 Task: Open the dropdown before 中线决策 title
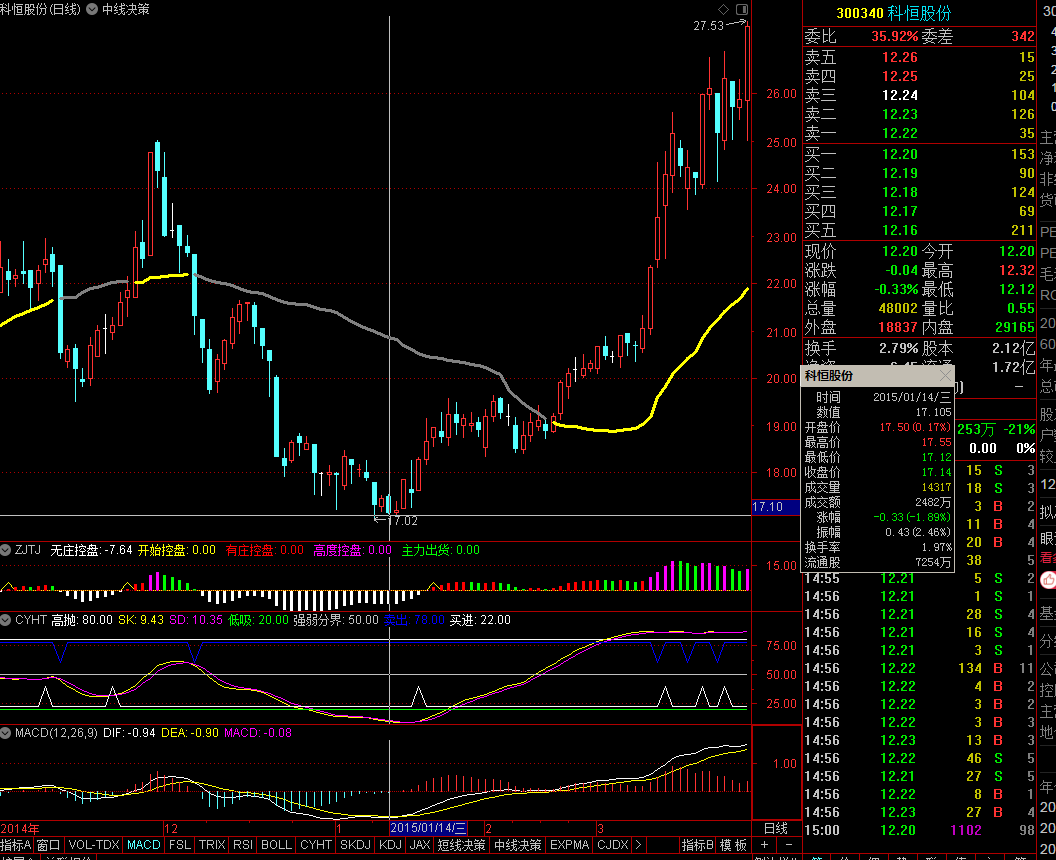(92, 9)
